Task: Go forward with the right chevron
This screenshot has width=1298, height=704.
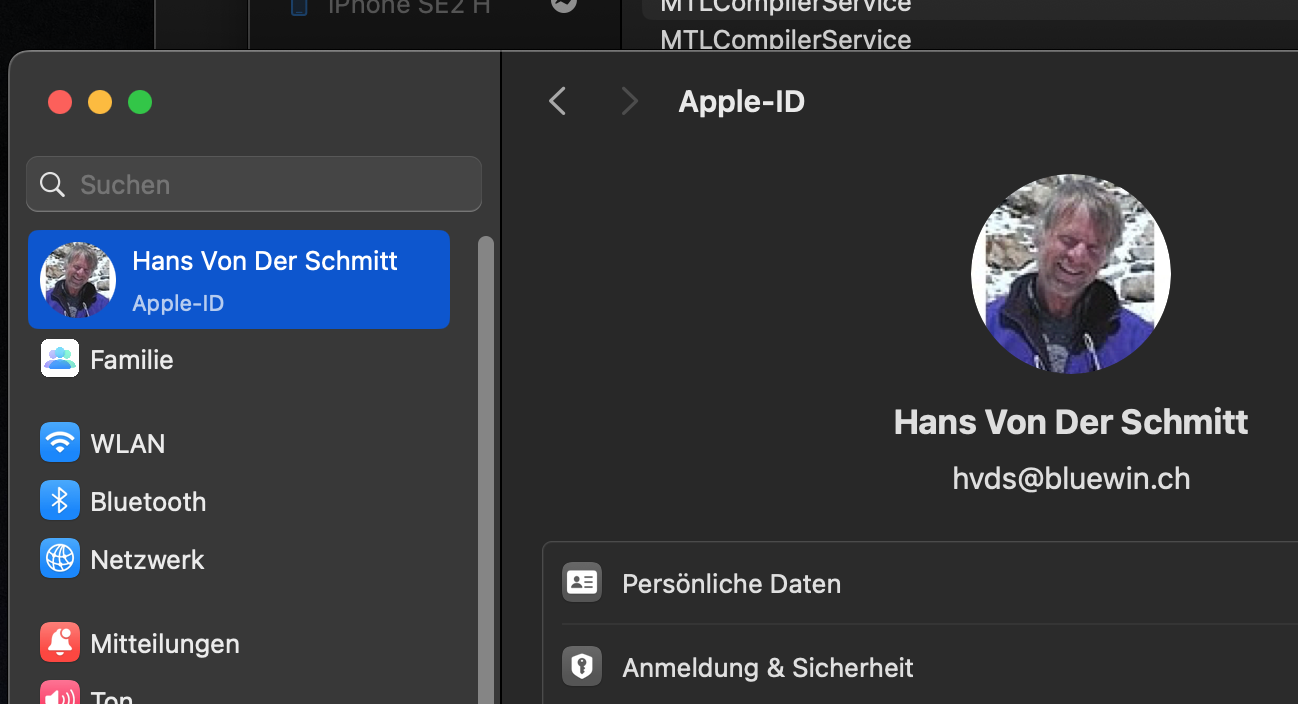Action: [x=629, y=101]
